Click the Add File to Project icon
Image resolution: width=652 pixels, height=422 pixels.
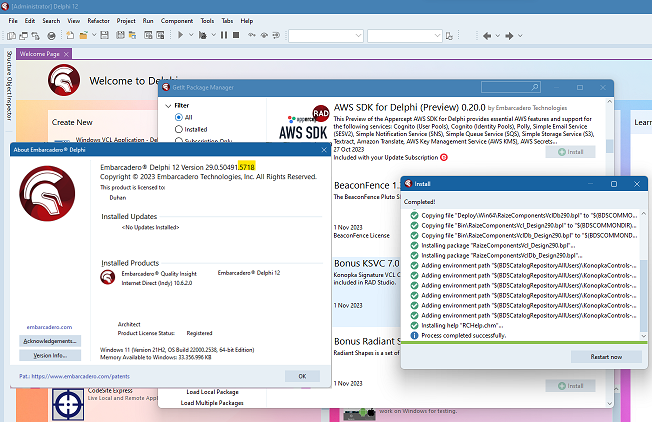(x=148, y=35)
